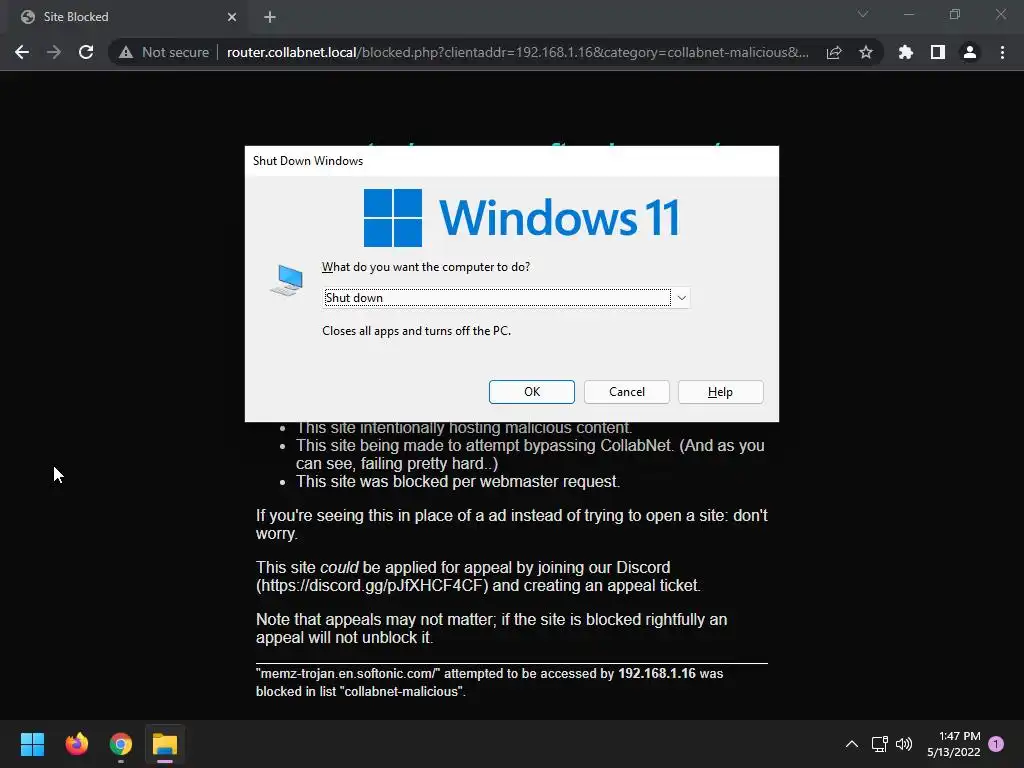Expand the Shut down action dropdown arrow
The image size is (1024, 768).
[681, 298]
